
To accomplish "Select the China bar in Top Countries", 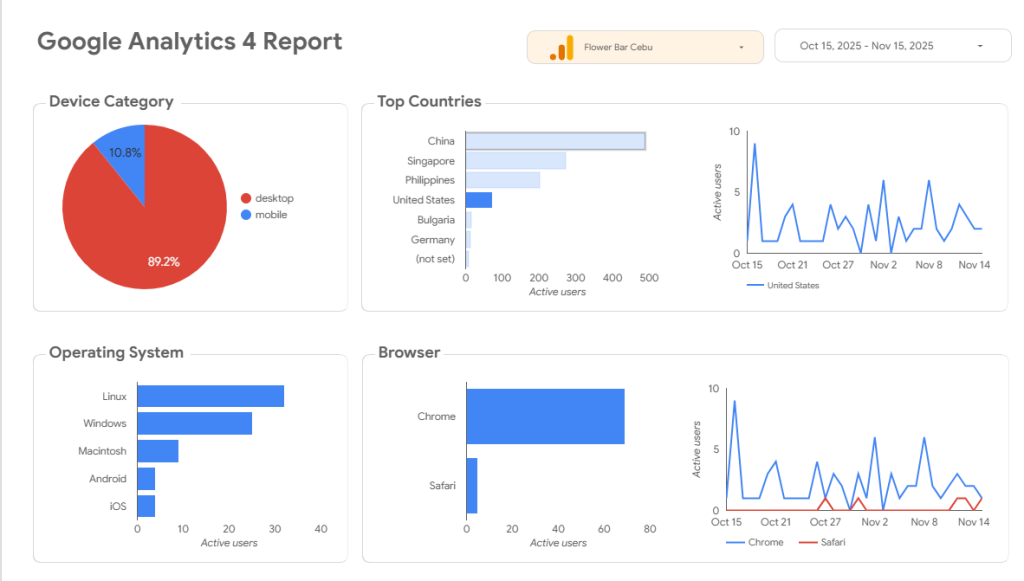I will point(555,141).
